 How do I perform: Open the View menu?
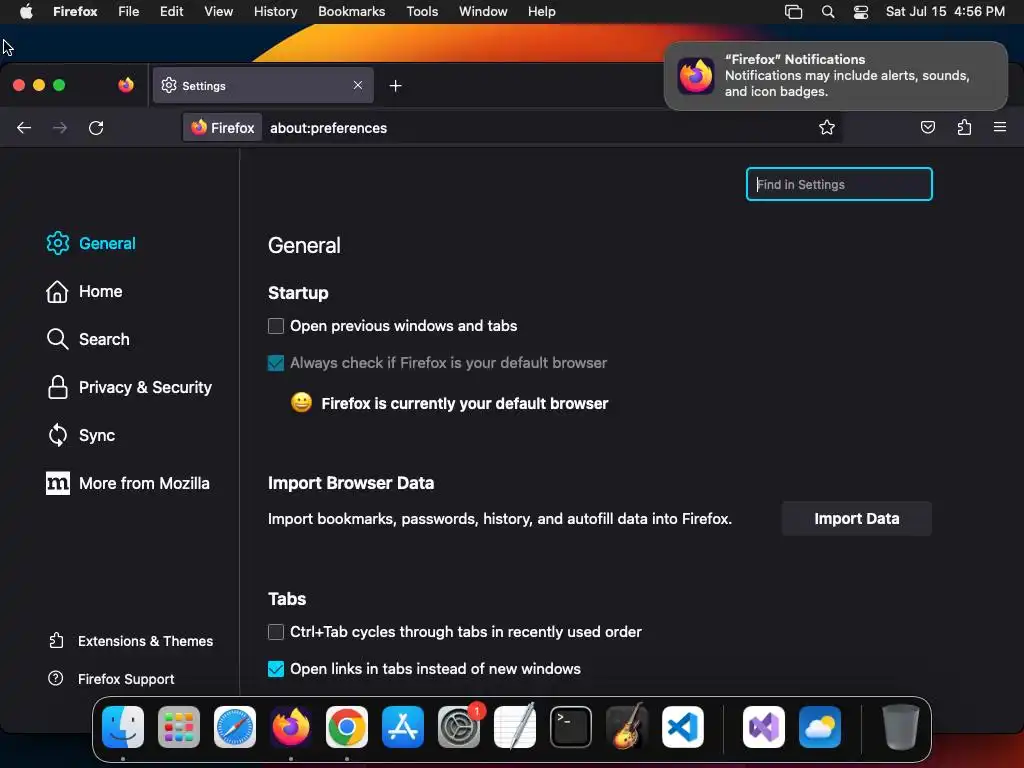pos(219,12)
